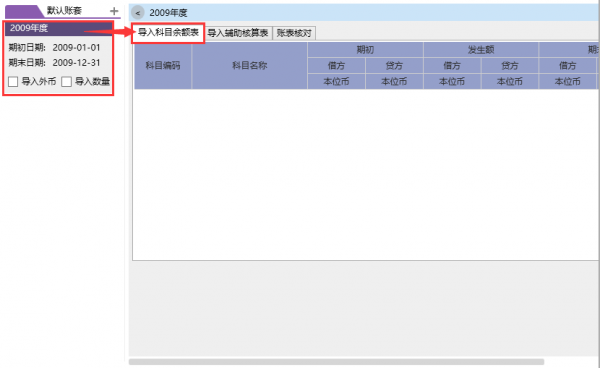This screenshot has height=368, width=600.
Task: Click the horizontal scrollbar at the bottom
Action: click(336, 362)
